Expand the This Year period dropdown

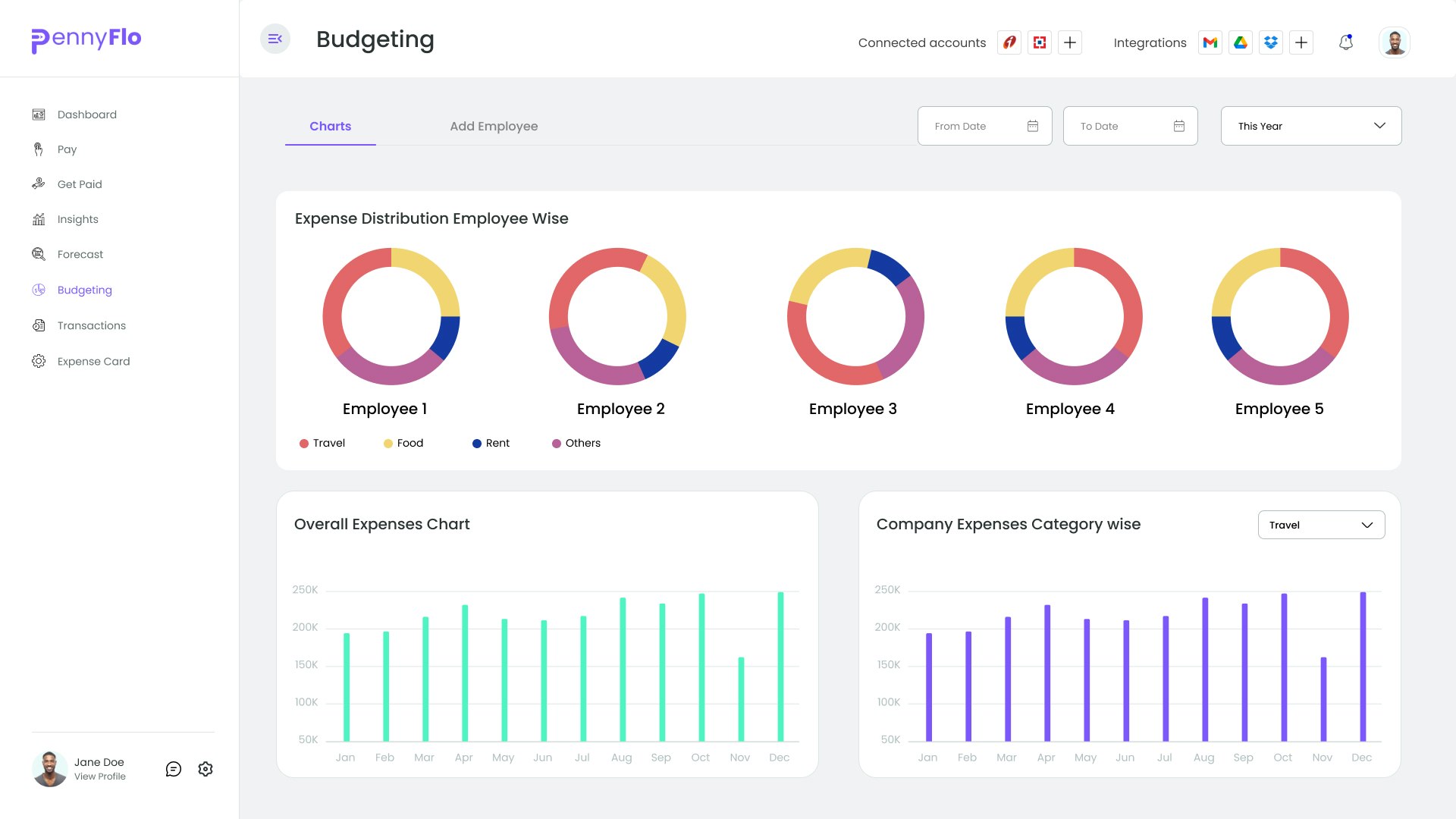1310,126
